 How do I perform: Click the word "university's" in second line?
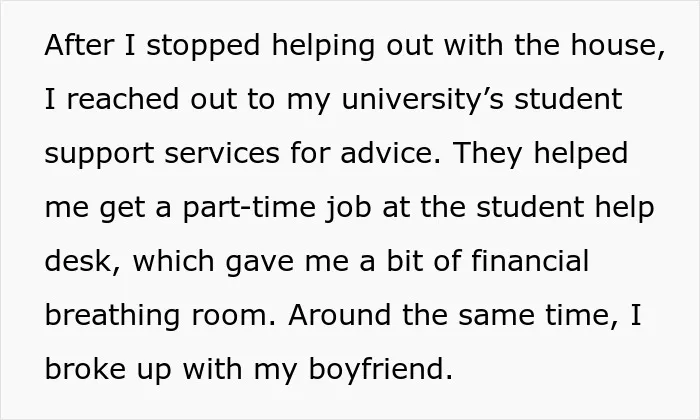coord(422,100)
